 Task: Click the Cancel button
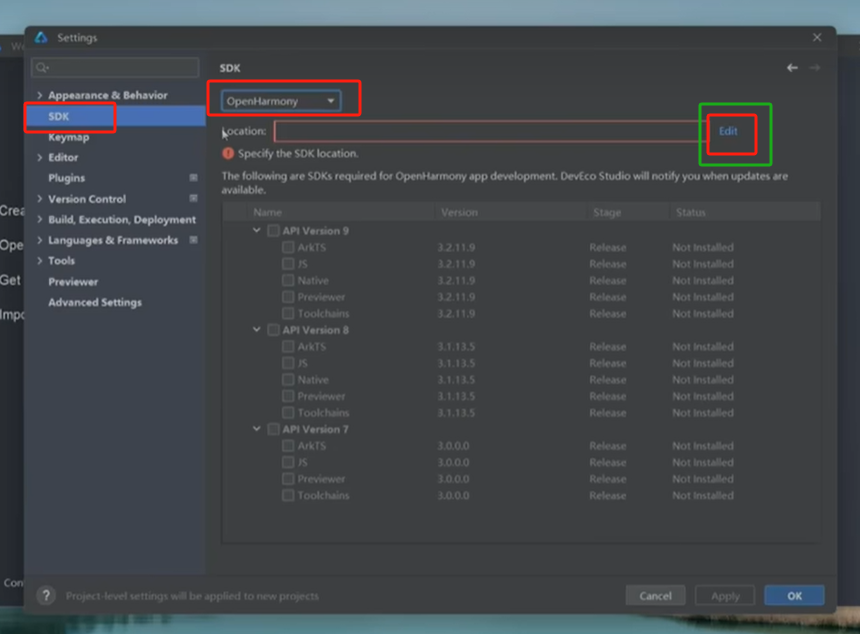655,596
